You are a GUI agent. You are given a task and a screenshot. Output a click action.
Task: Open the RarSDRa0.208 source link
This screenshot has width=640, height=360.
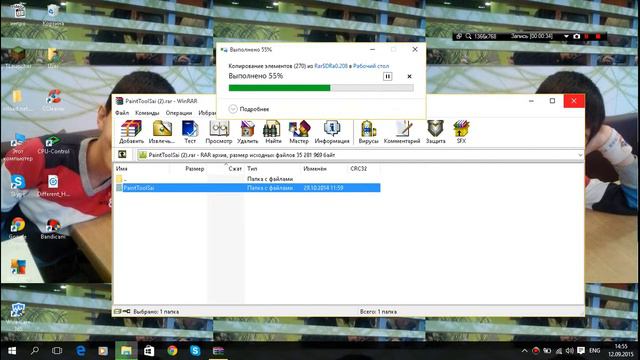331,66
